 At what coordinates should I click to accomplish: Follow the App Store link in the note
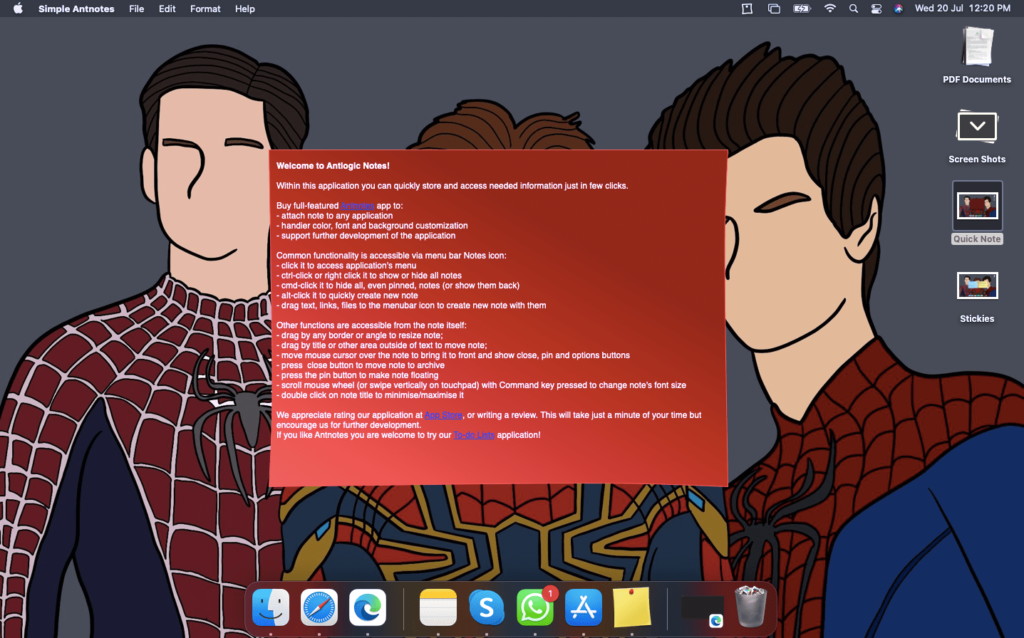pos(443,414)
